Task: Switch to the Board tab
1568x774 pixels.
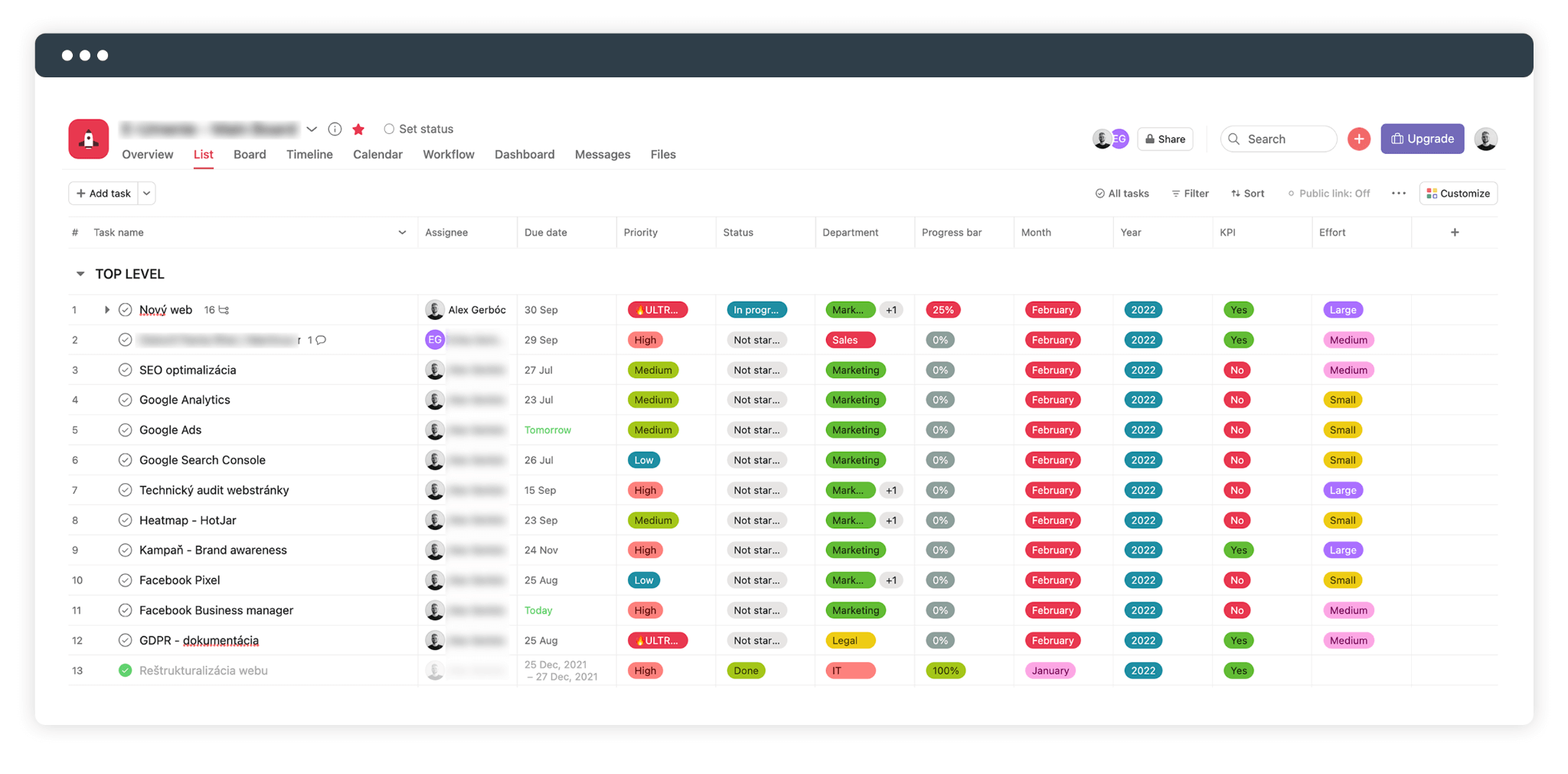Action: (250, 155)
